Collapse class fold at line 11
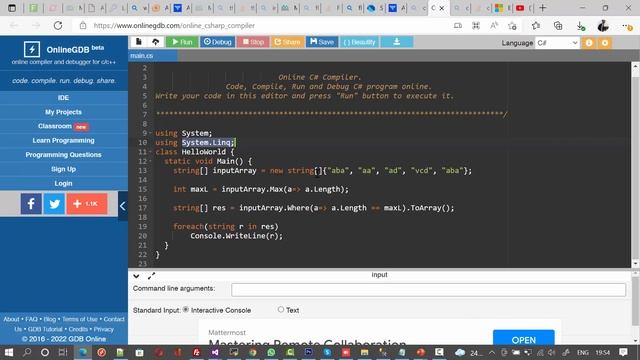The height and width of the screenshot is (360, 640). click(150, 152)
